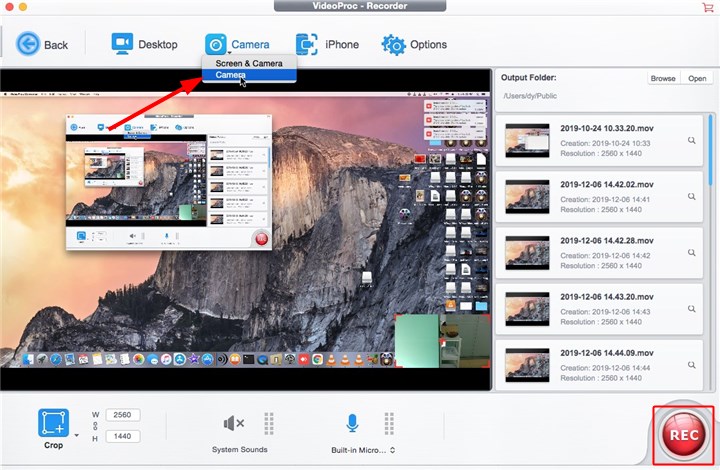Screen dimensions: 720x470
Task: Click the output path /Users/dy/Public
Action: [x=530, y=96]
